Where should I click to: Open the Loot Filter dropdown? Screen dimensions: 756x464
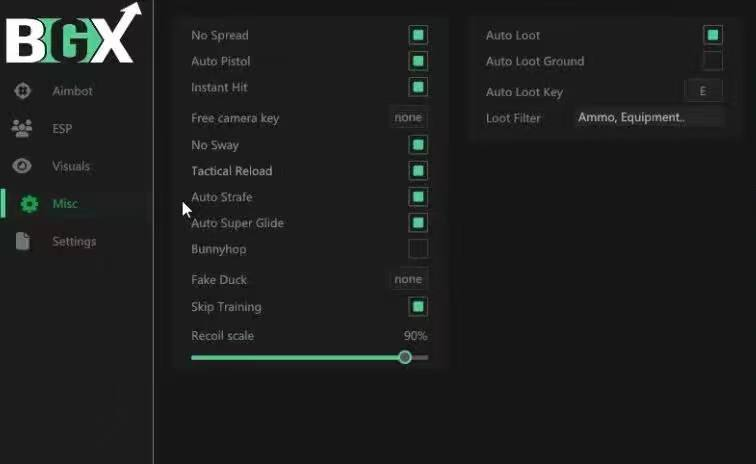(648, 118)
